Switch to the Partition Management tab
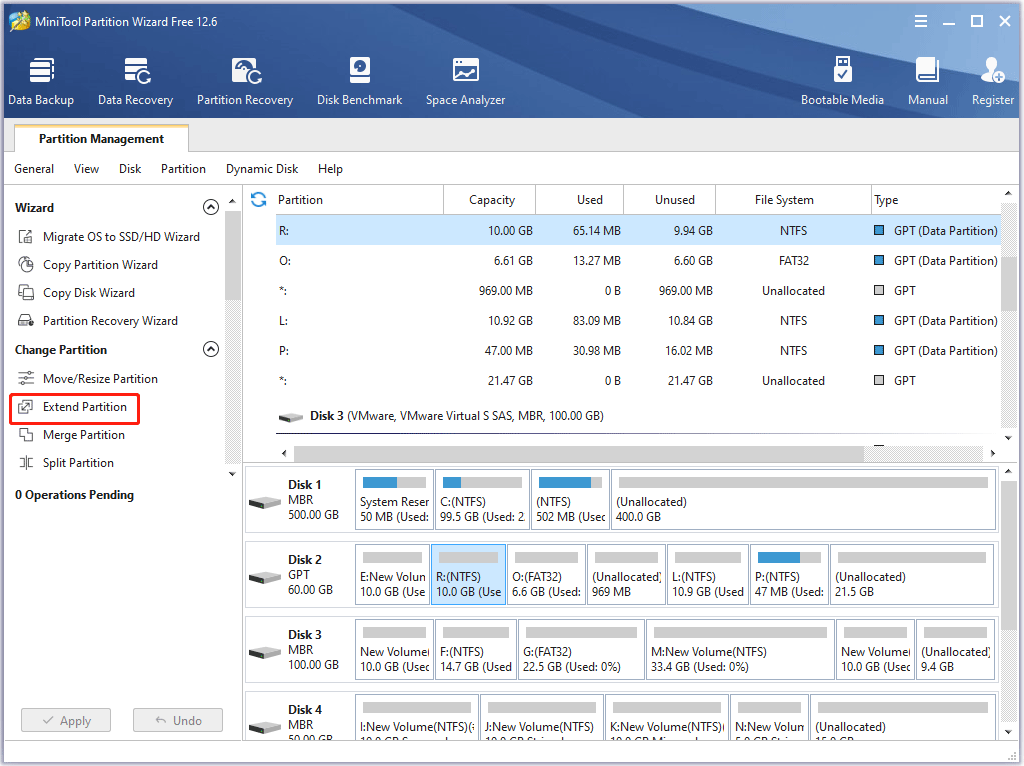The height and width of the screenshot is (766, 1024). click(x=101, y=138)
